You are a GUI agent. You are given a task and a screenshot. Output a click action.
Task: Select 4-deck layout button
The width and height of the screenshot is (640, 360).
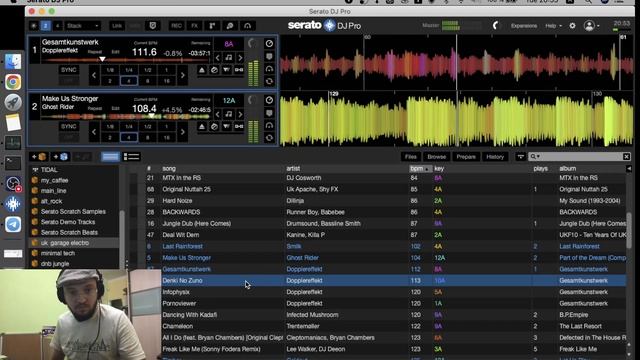[57, 26]
